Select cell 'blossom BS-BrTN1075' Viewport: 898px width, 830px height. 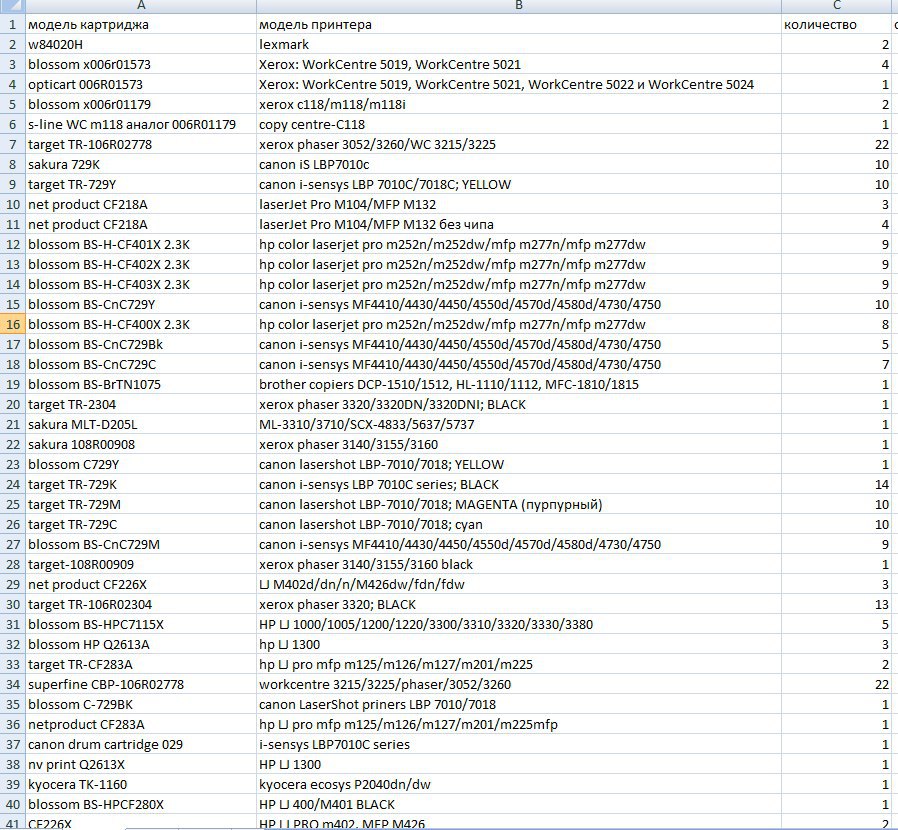coord(141,385)
